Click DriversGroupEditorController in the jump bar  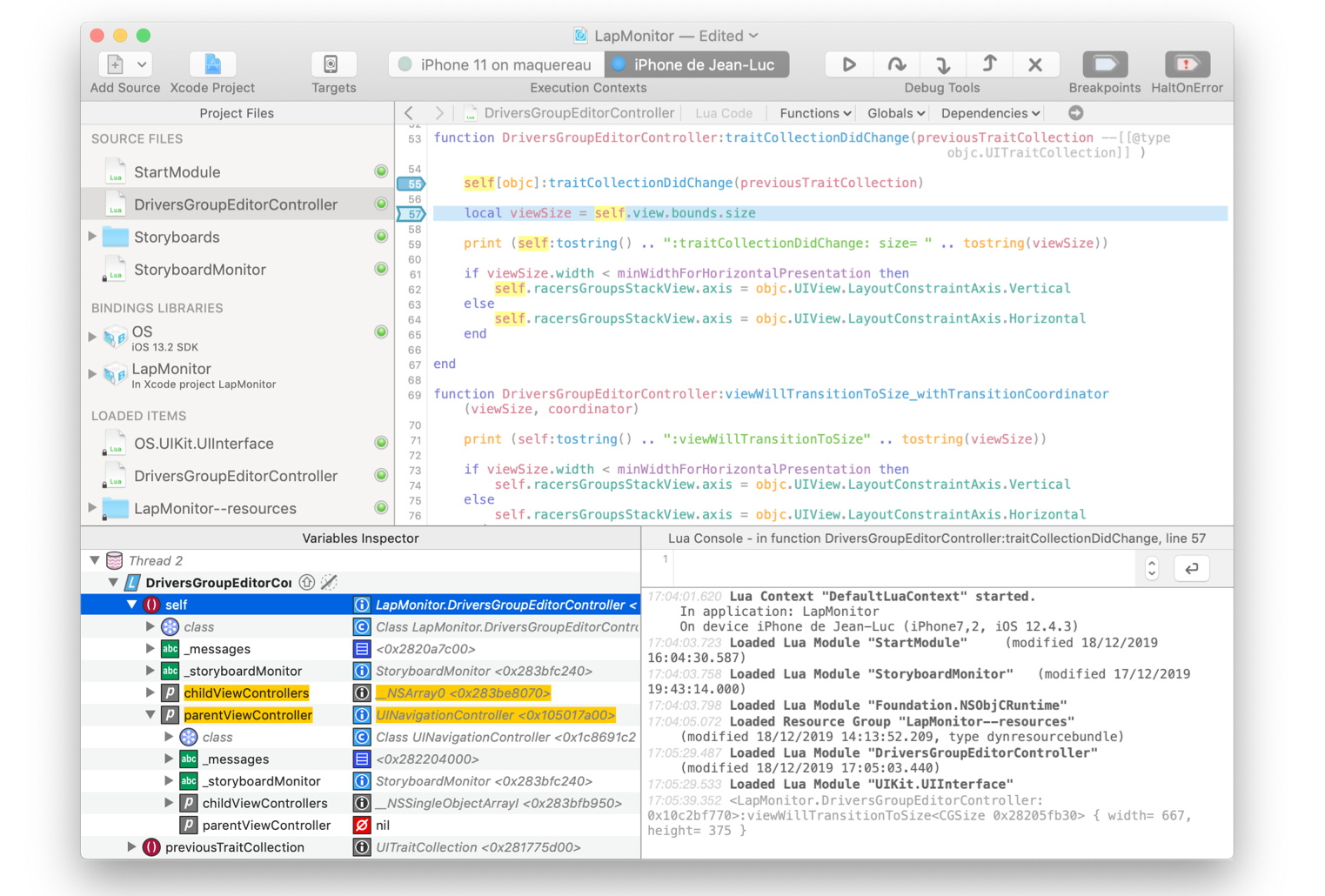[x=570, y=113]
